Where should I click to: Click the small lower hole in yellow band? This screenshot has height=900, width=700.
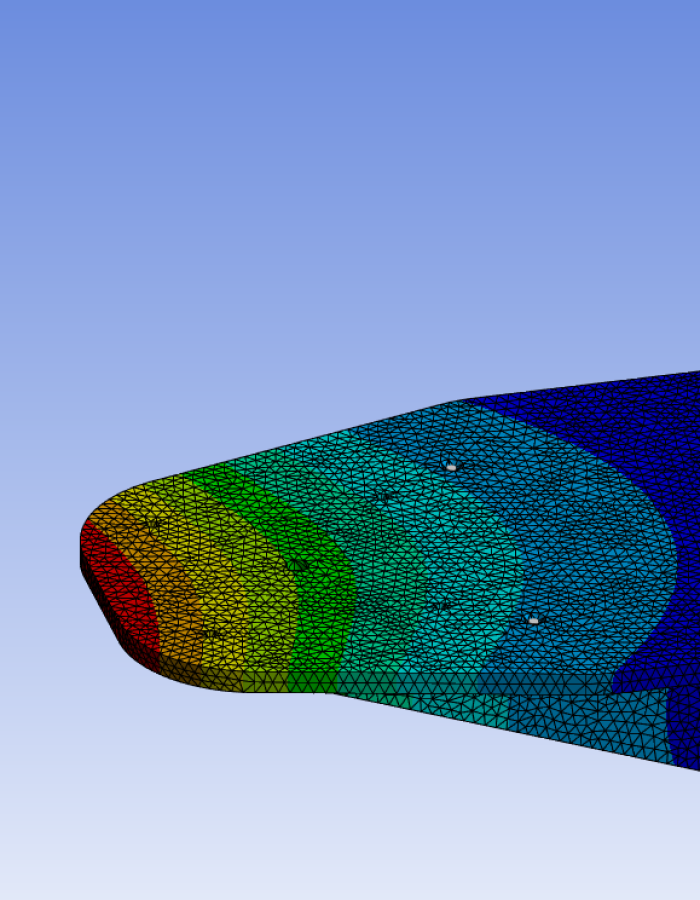tap(210, 633)
